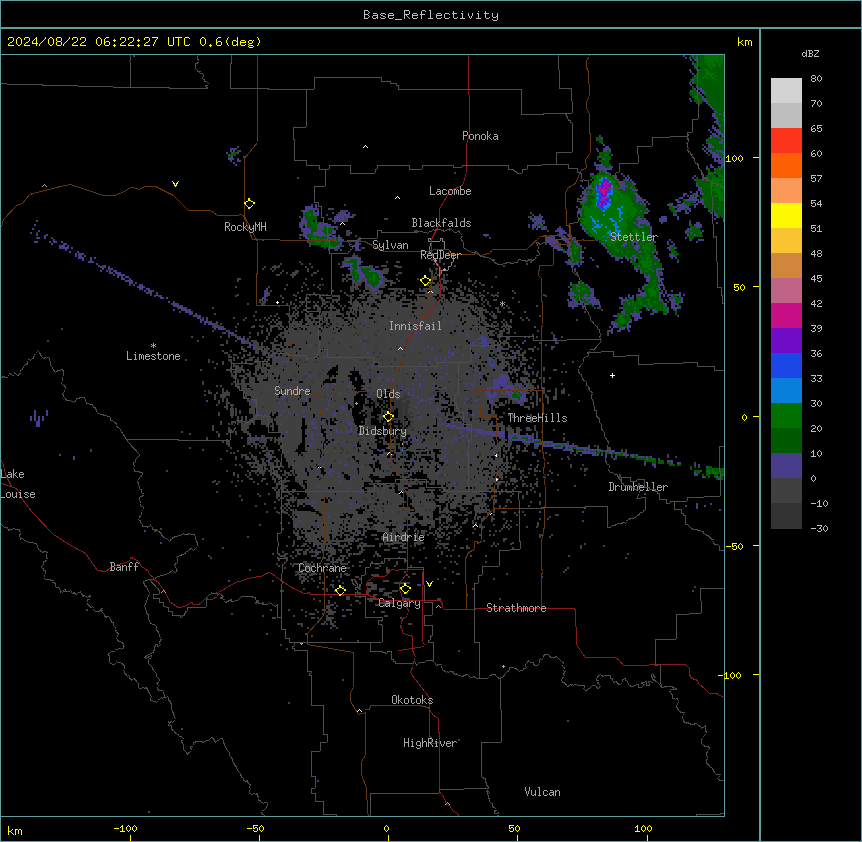862x842 pixels.
Task: Click the Blackfalds city label
Action: pyautogui.click(x=441, y=223)
